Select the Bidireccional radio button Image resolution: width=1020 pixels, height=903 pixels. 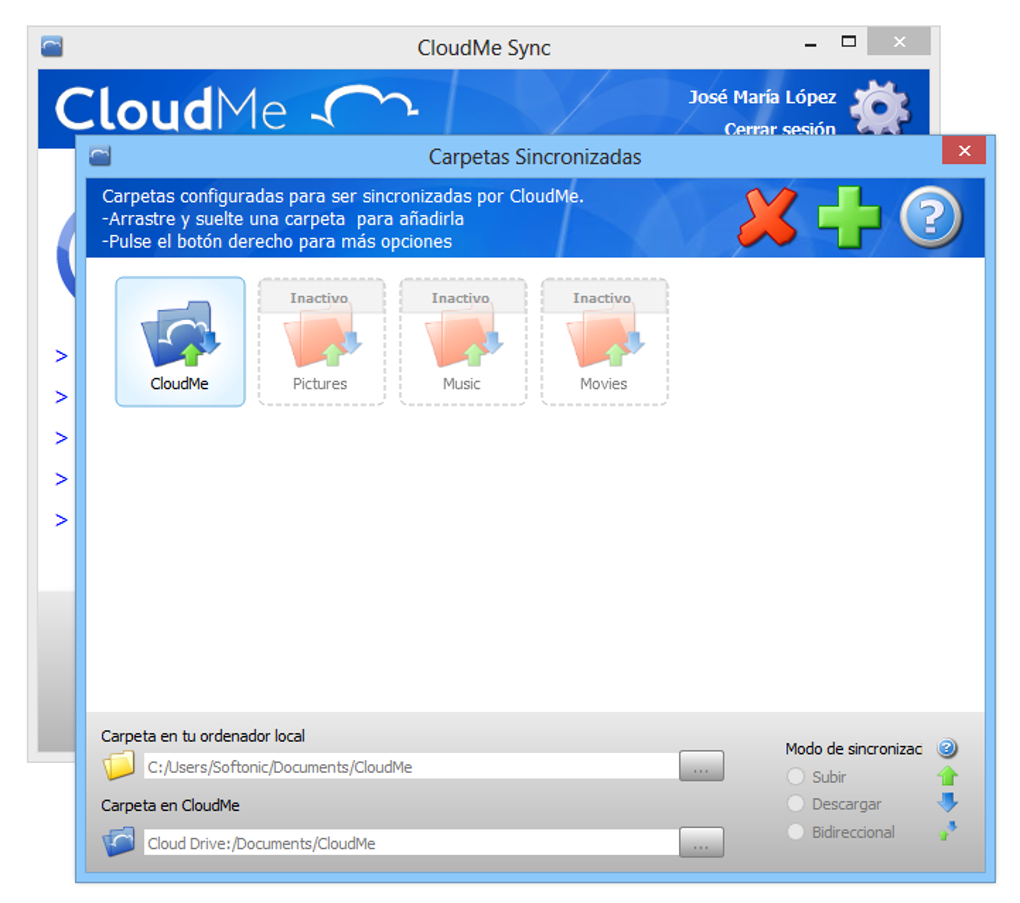[x=796, y=831]
